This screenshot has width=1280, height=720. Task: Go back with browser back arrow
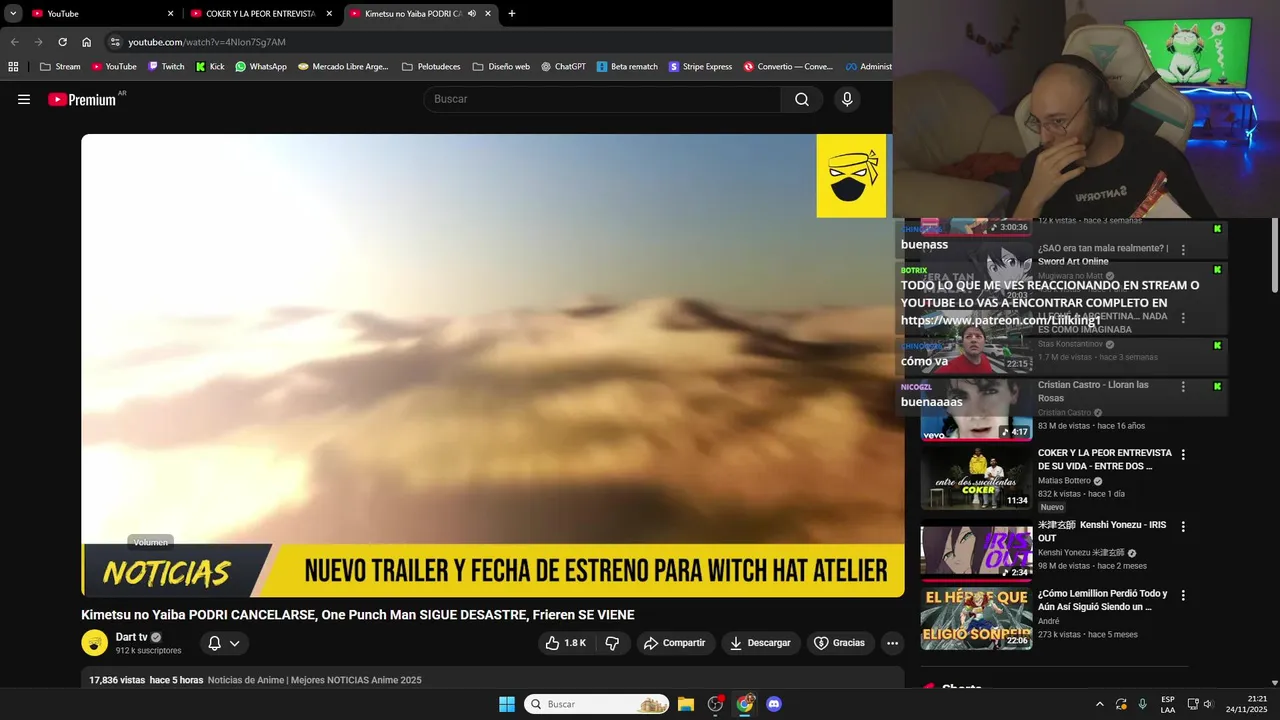tap(14, 42)
